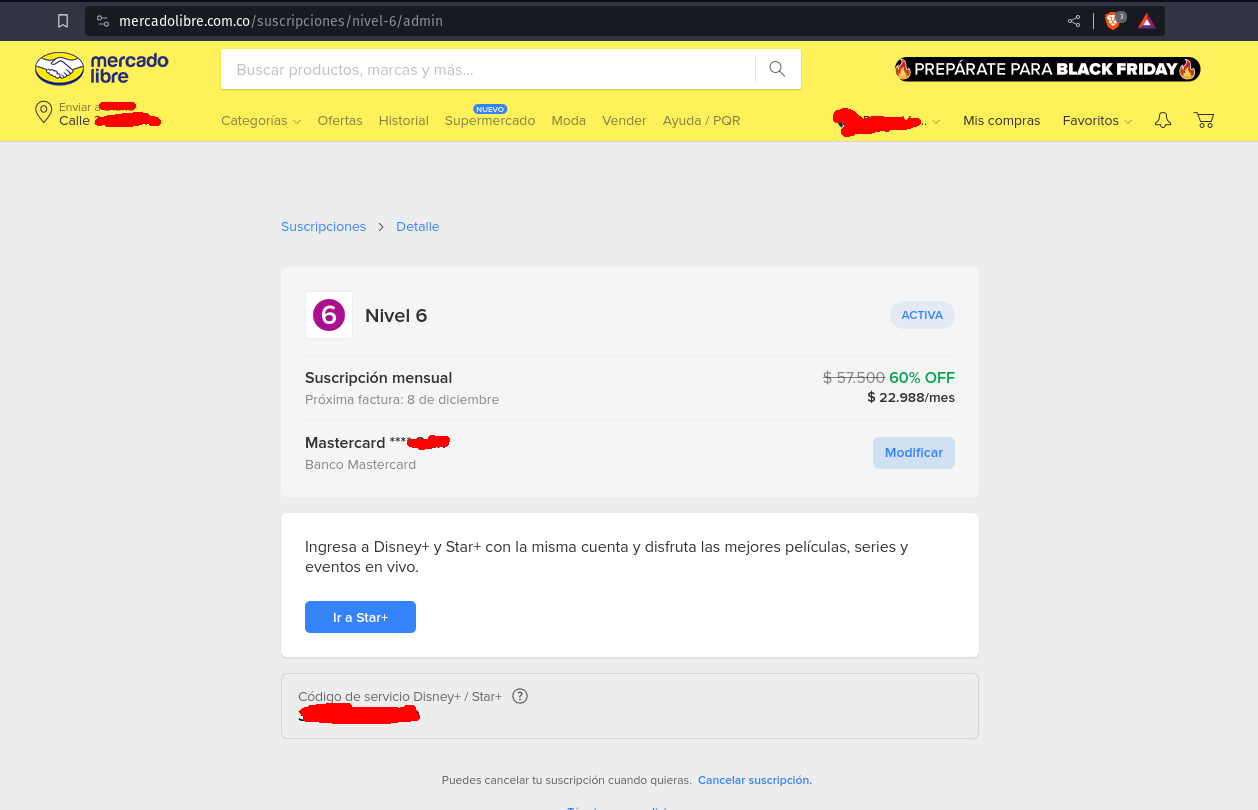Click the product search input field
Image resolution: width=1258 pixels, height=810 pixels.
488,69
